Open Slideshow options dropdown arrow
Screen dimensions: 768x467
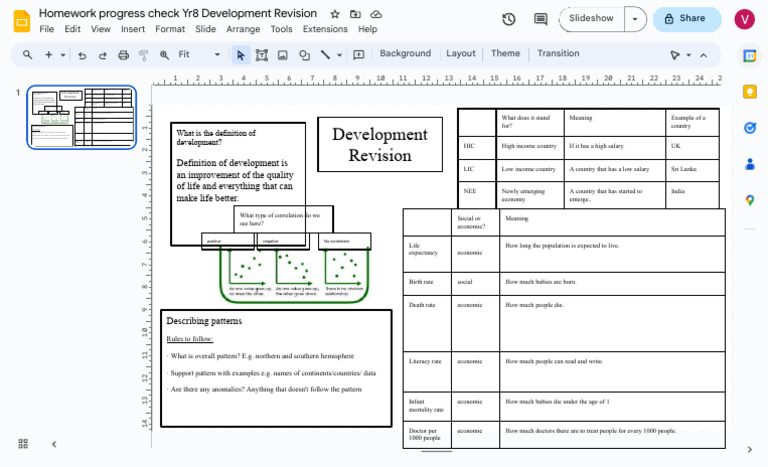(x=635, y=19)
